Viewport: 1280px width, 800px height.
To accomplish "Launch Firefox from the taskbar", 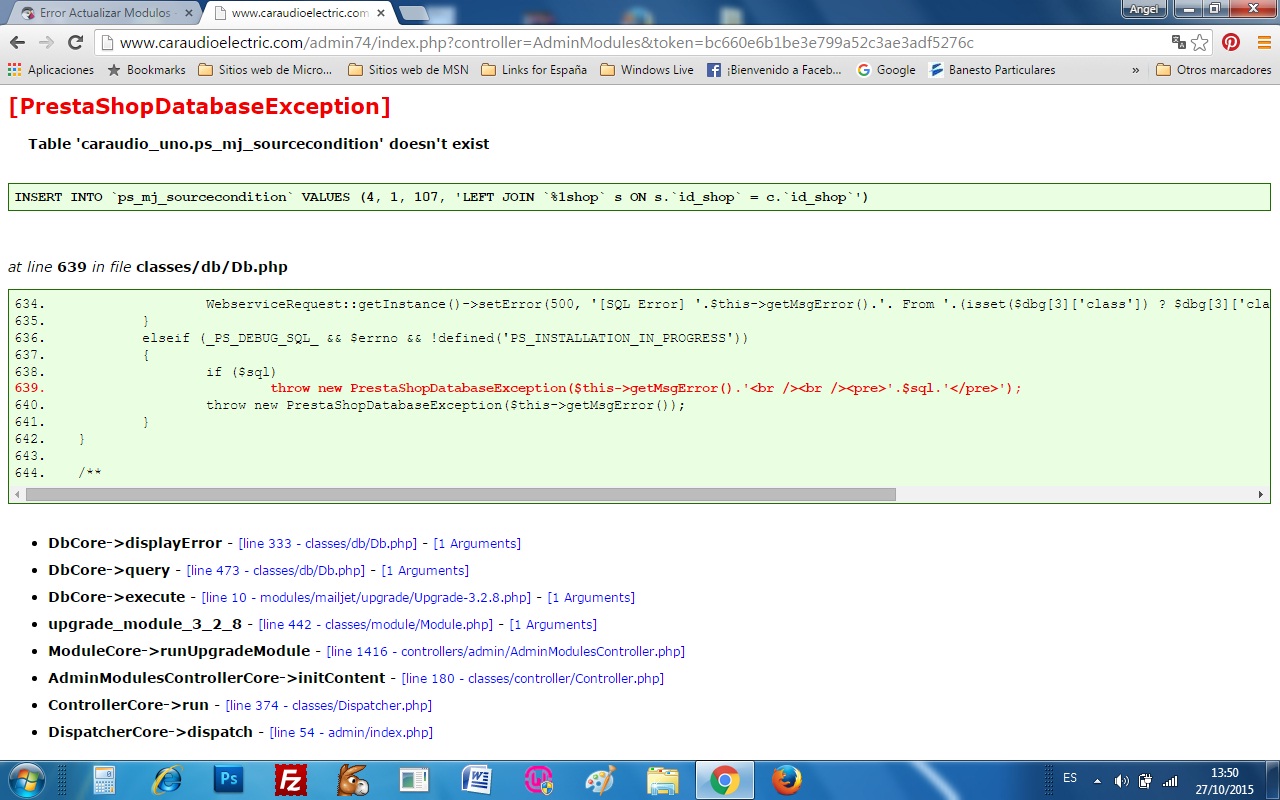I will [x=787, y=779].
